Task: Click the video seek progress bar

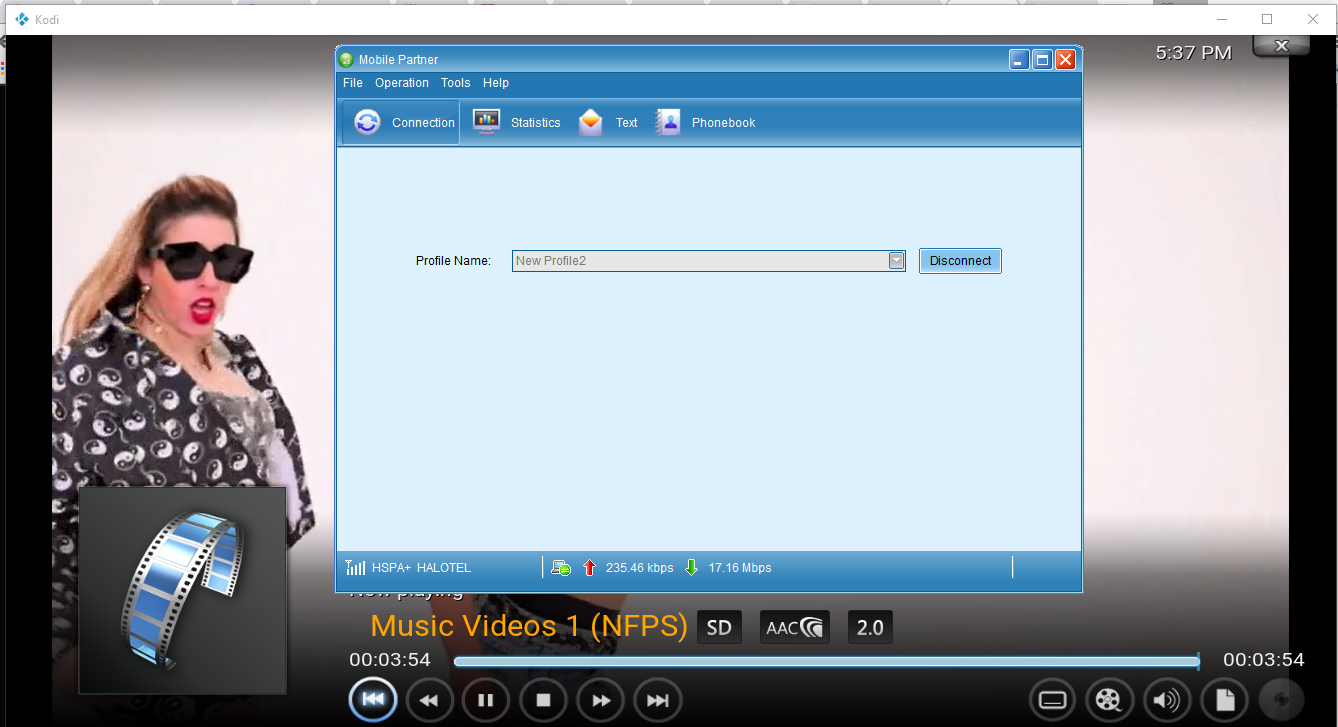Action: [825, 661]
